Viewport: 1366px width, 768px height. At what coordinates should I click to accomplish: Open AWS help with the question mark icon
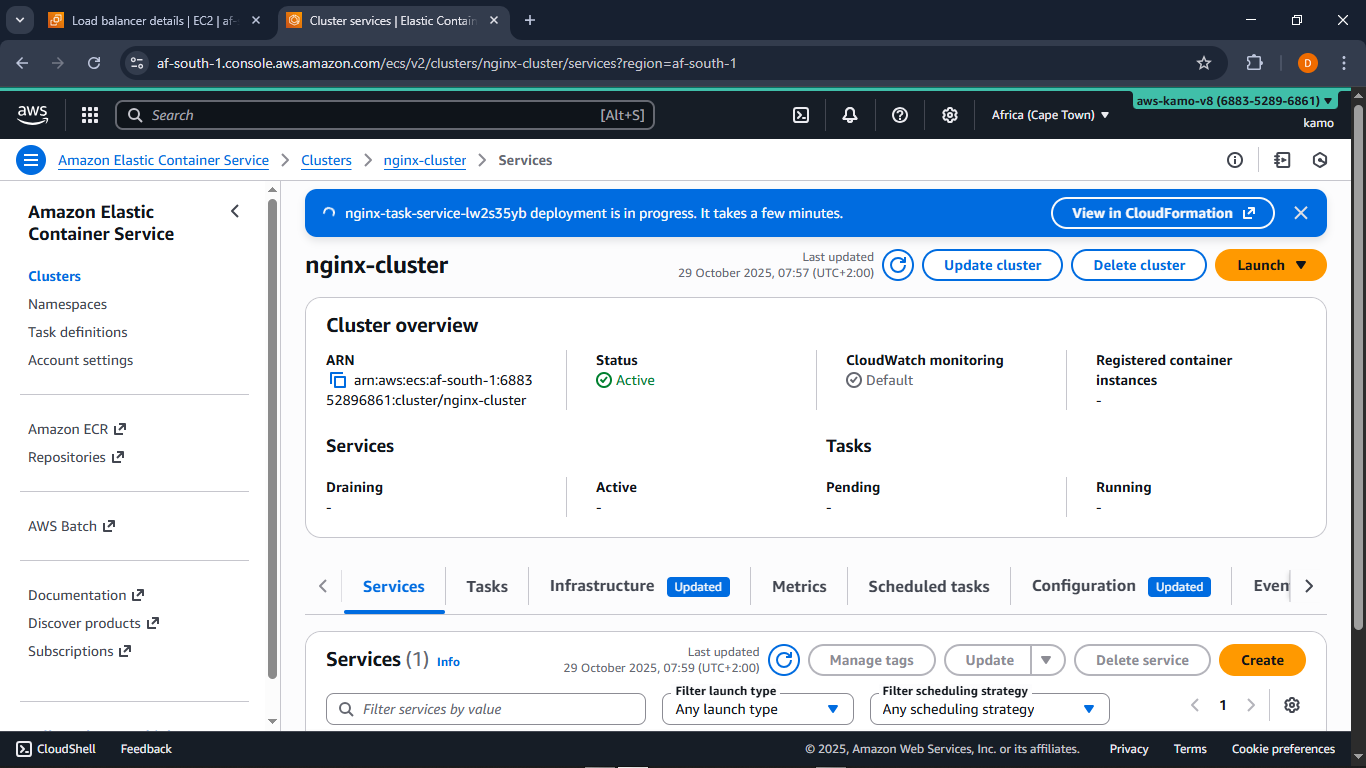point(899,115)
